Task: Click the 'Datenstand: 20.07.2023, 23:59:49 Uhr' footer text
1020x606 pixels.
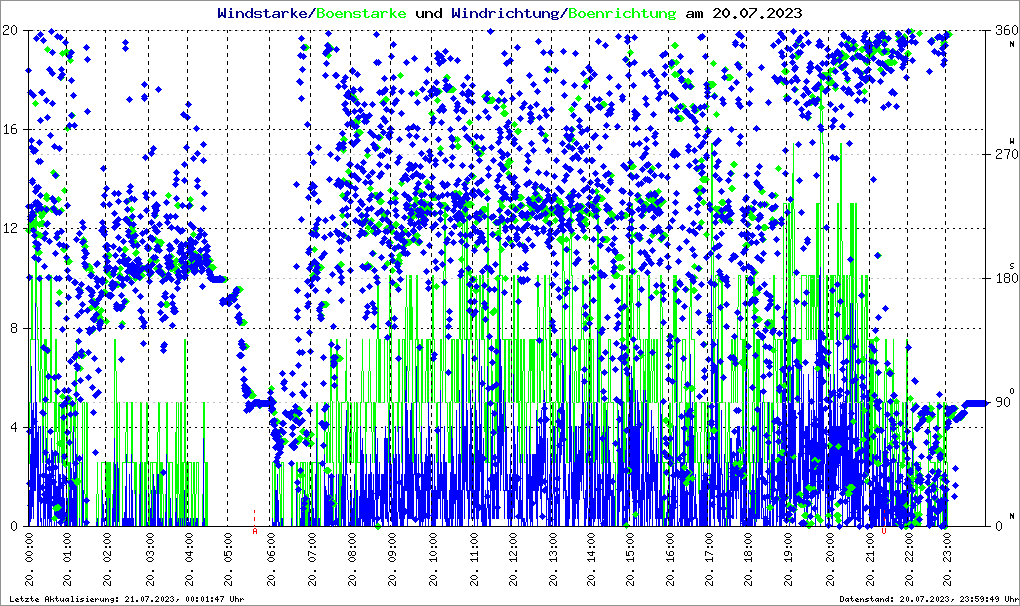Action: [929, 599]
